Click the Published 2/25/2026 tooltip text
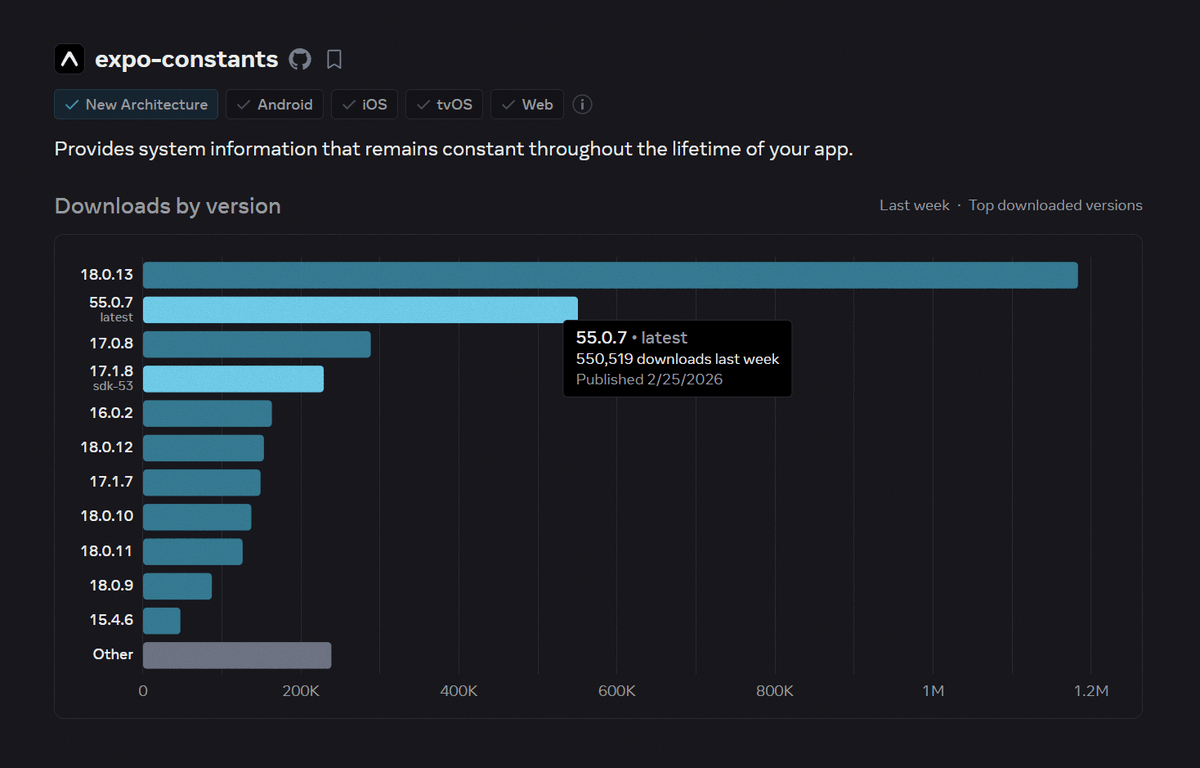 (649, 380)
